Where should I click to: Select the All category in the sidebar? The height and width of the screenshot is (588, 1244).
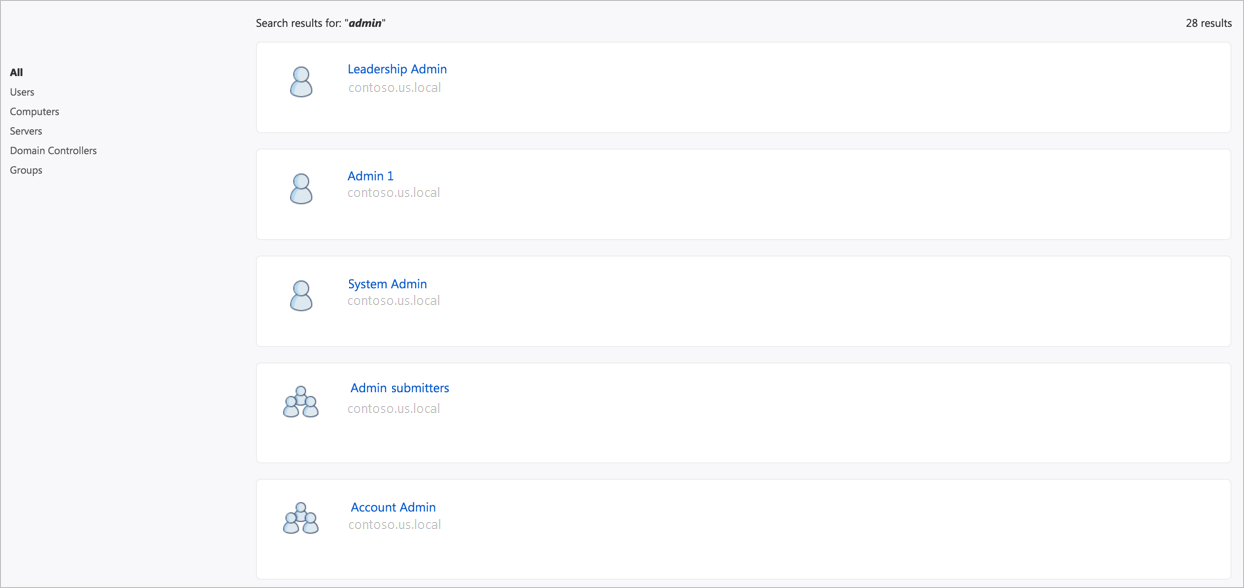click(16, 72)
